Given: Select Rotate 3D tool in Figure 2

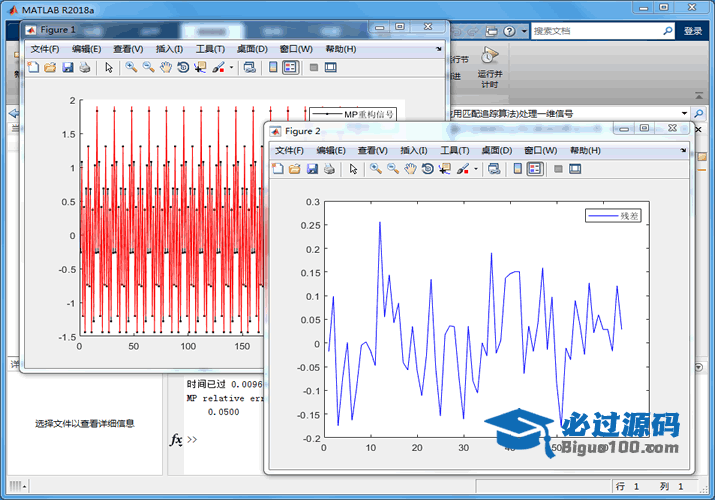Looking at the screenshot, I should point(428,169).
